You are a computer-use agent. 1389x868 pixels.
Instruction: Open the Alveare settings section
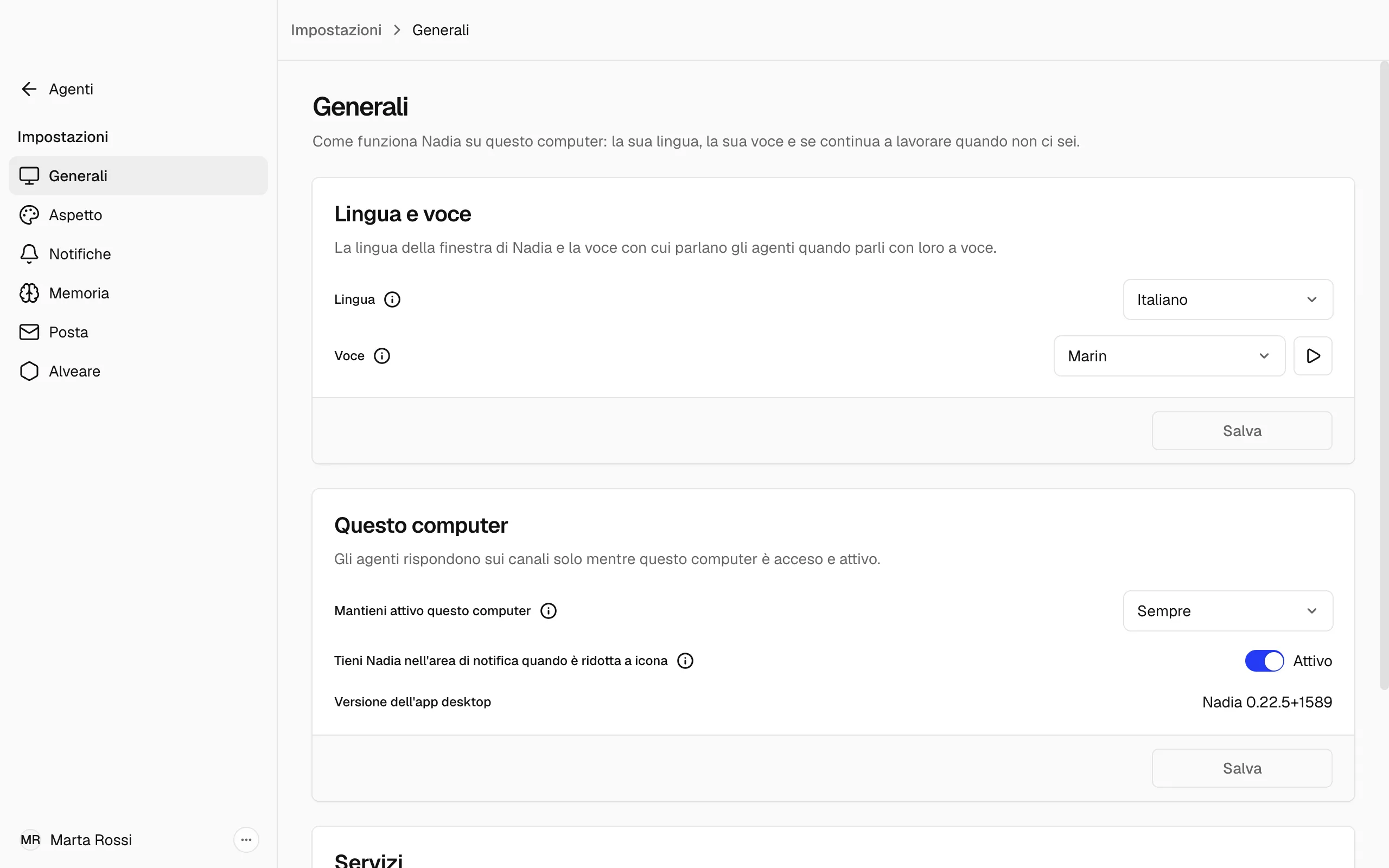[x=138, y=371]
